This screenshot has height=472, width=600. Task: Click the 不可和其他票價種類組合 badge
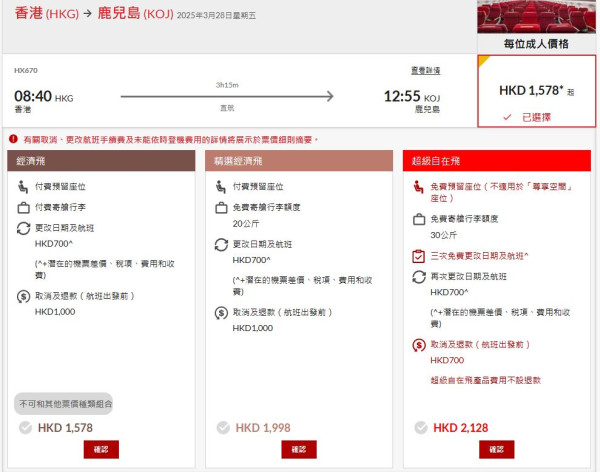tap(64, 404)
